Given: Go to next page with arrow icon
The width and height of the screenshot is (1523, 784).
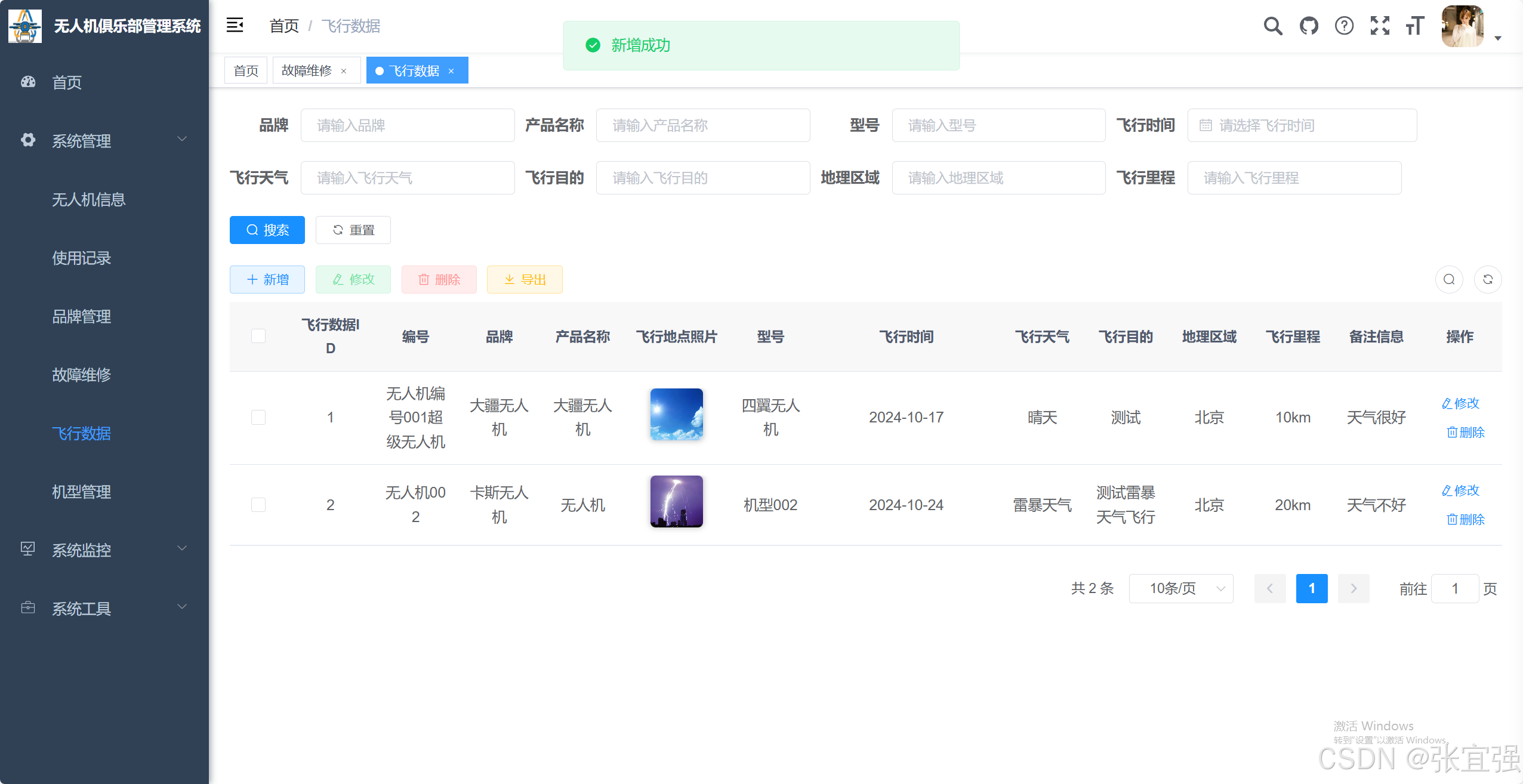Looking at the screenshot, I should coord(1352,588).
